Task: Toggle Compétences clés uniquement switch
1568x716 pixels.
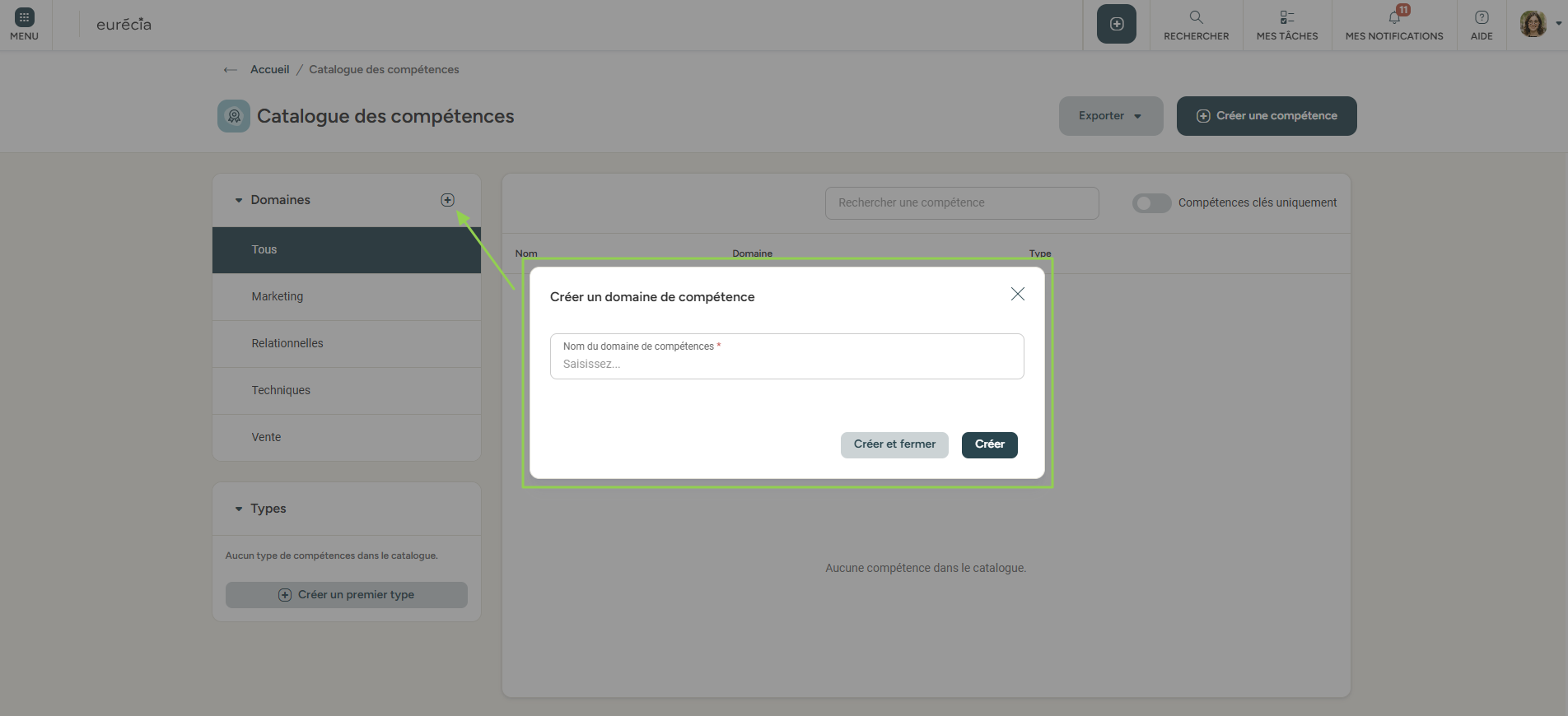Action: 1150,203
